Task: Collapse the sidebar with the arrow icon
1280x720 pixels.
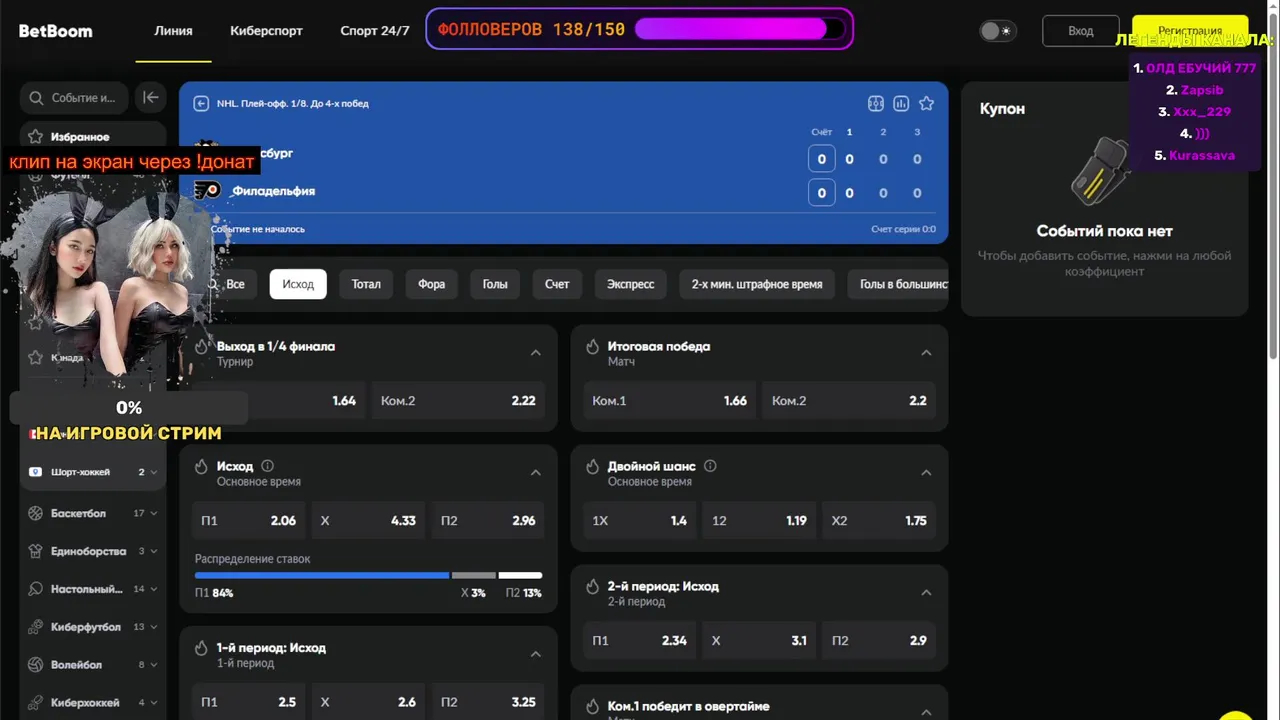Action: tap(151, 97)
